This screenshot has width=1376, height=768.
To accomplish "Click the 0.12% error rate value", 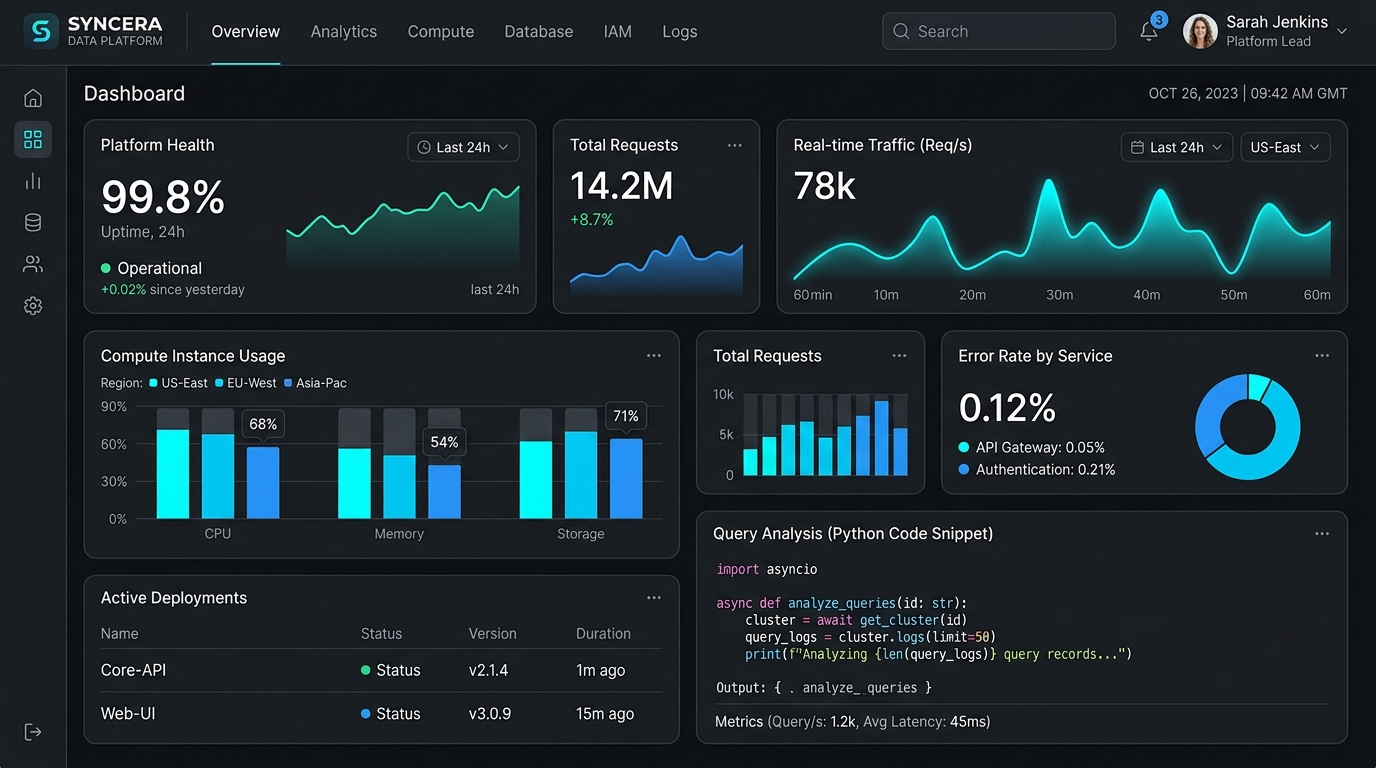I will pos(1007,408).
